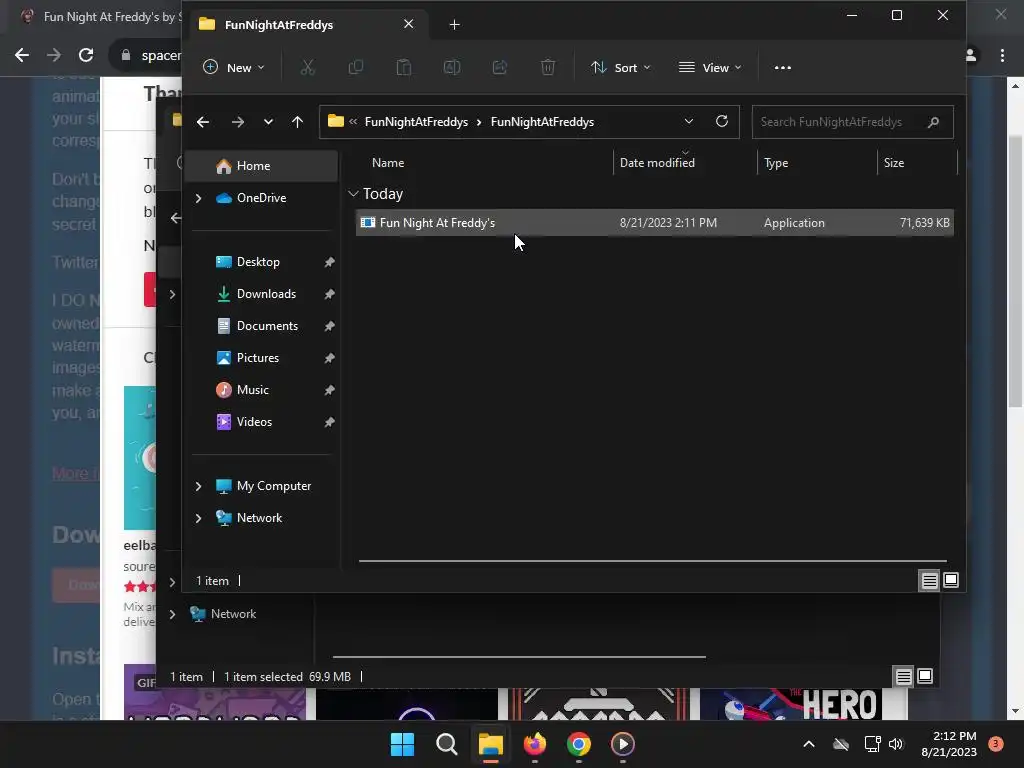Screen dimensions: 1024x768
Task: Sort by Type column header
Action: tap(776, 163)
